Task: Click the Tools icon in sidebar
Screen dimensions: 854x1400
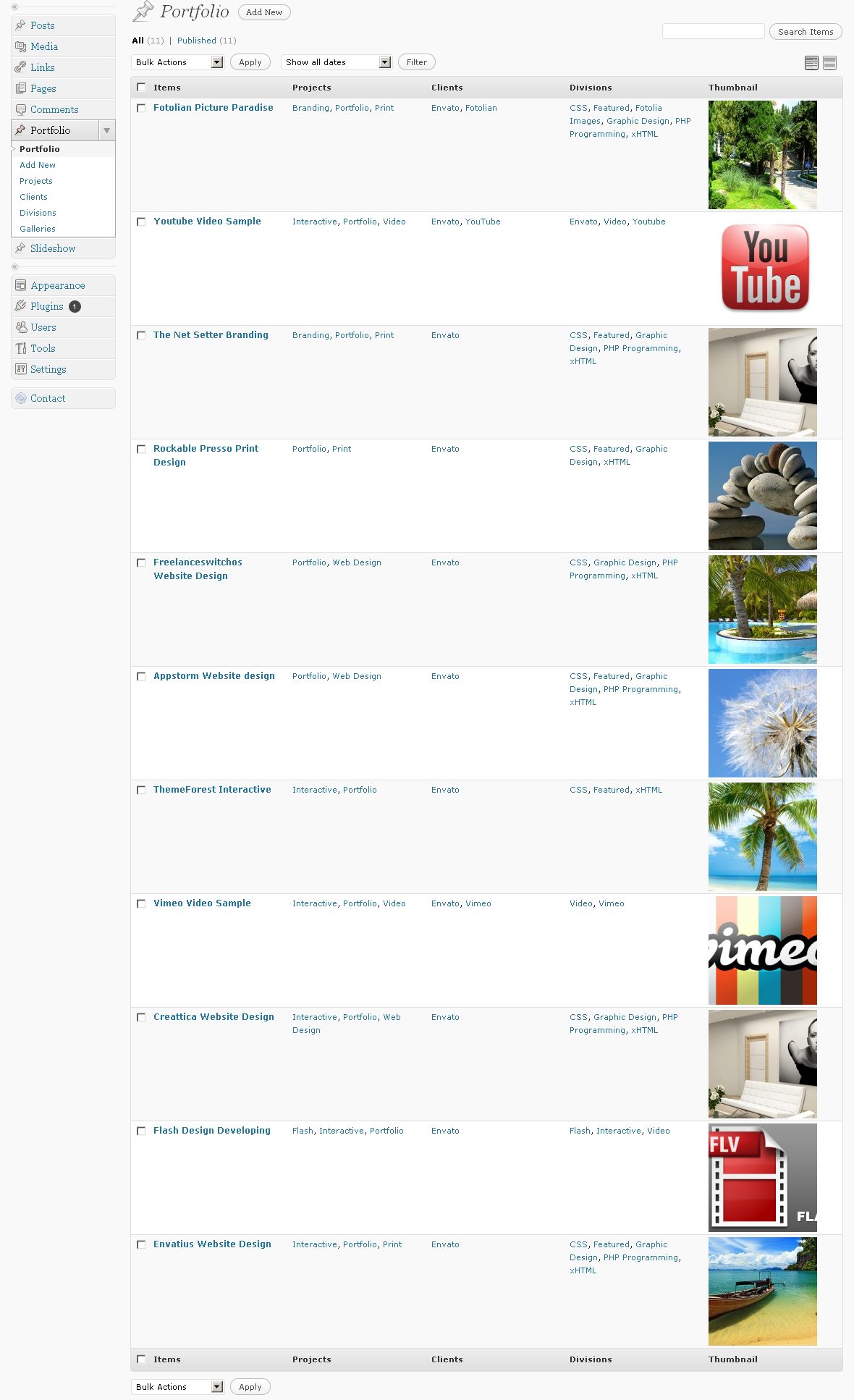Action: pos(21,348)
